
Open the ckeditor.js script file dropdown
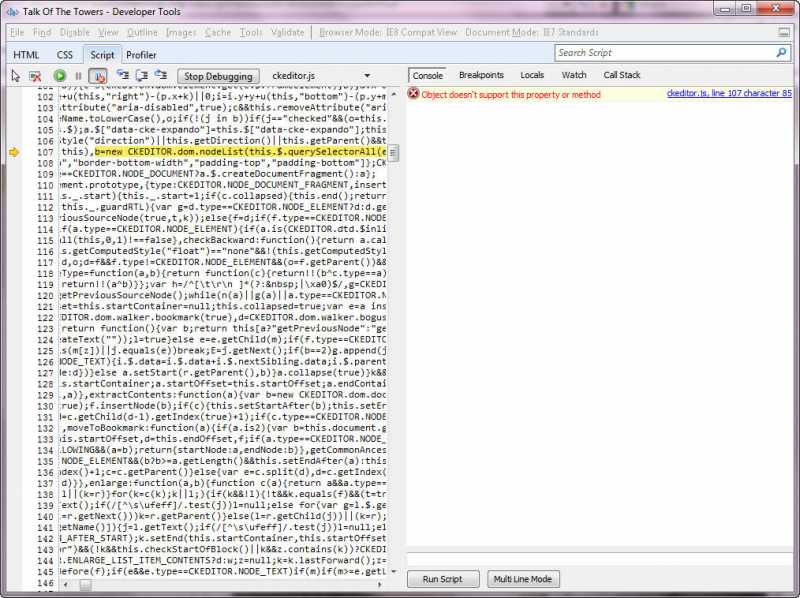pyautogui.click(x=368, y=75)
